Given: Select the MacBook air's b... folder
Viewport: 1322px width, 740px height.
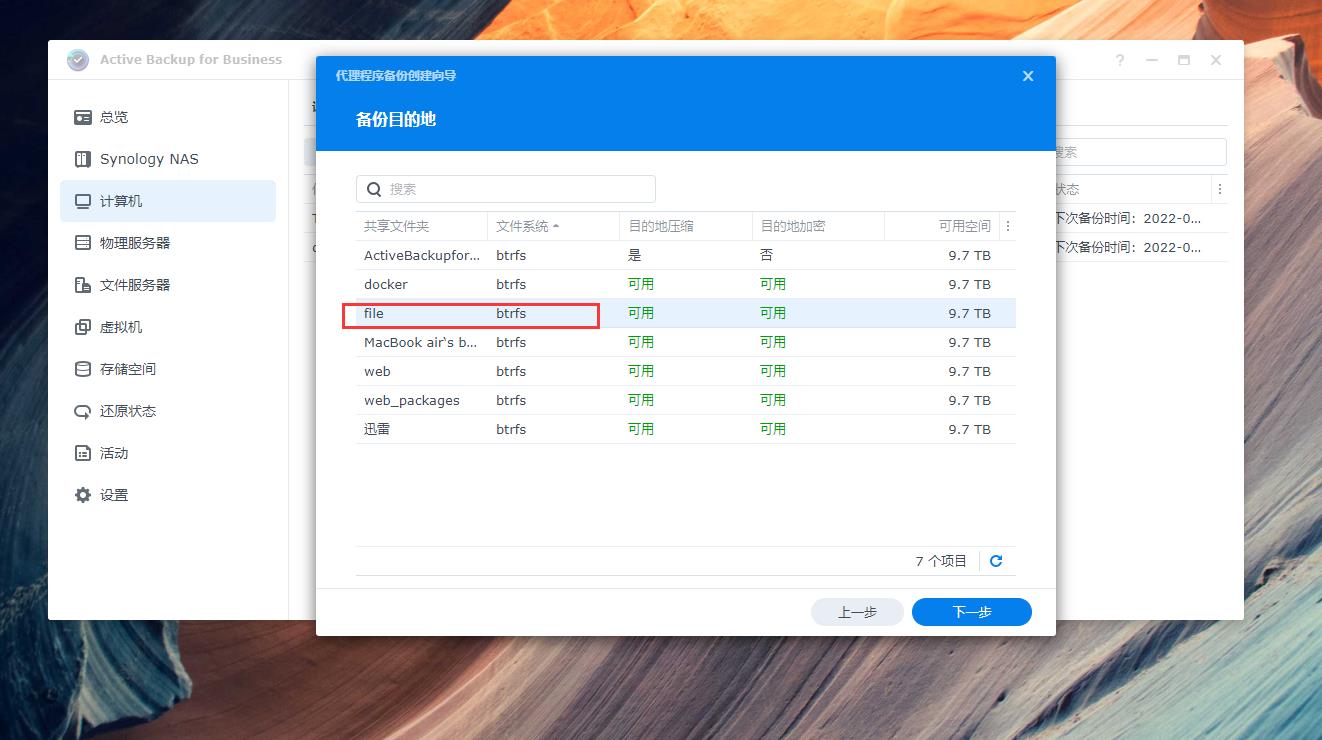Looking at the screenshot, I should [x=686, y=342].
